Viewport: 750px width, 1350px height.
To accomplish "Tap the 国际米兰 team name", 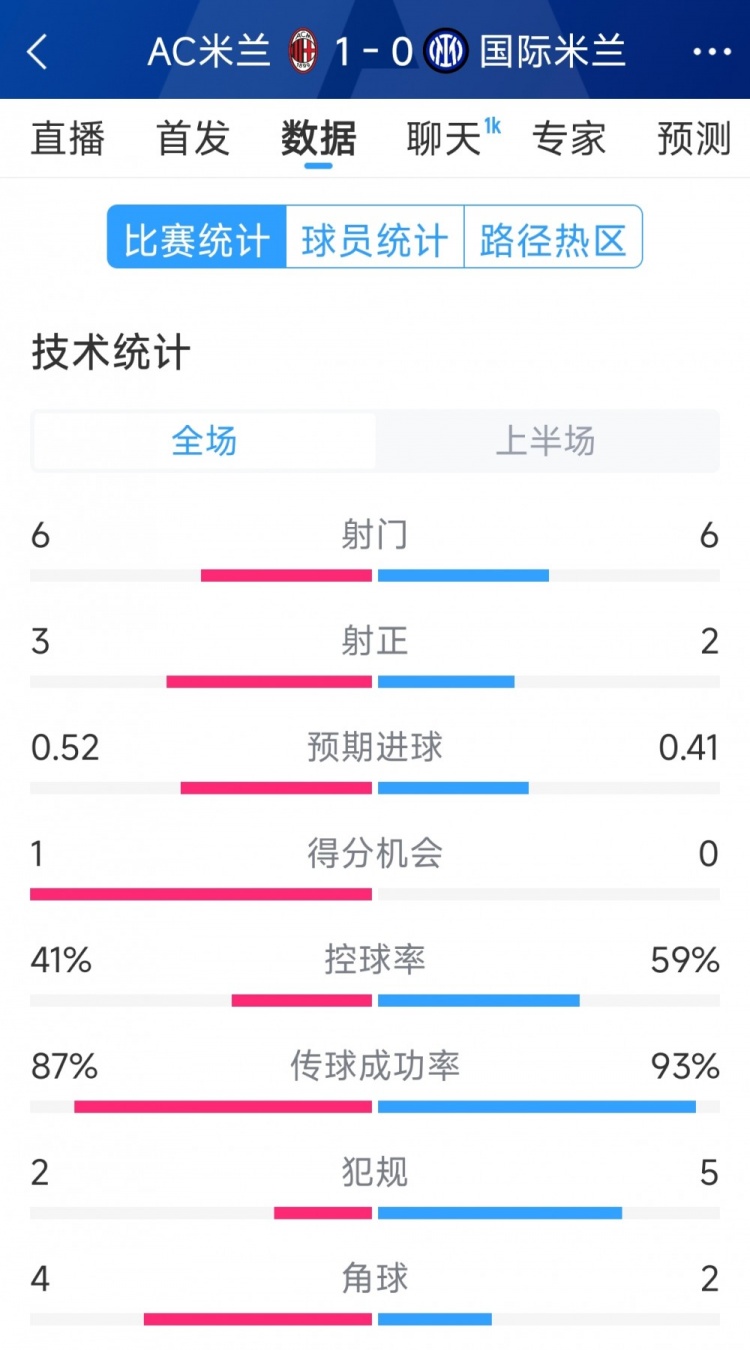I will click(552, 51).
